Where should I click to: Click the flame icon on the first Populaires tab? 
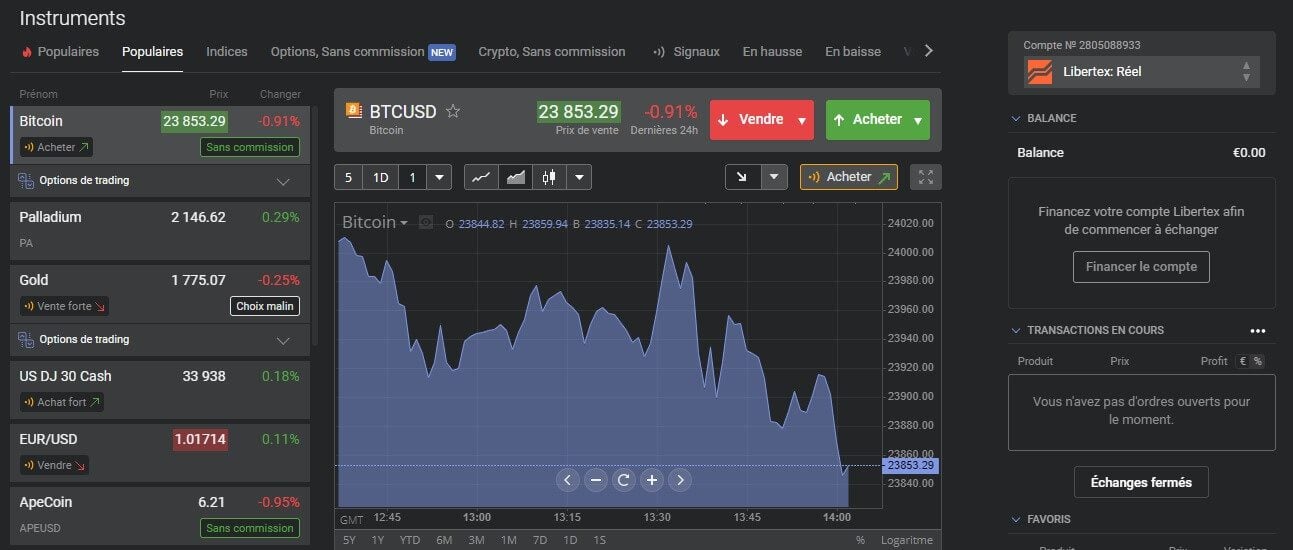coord(28,52)
